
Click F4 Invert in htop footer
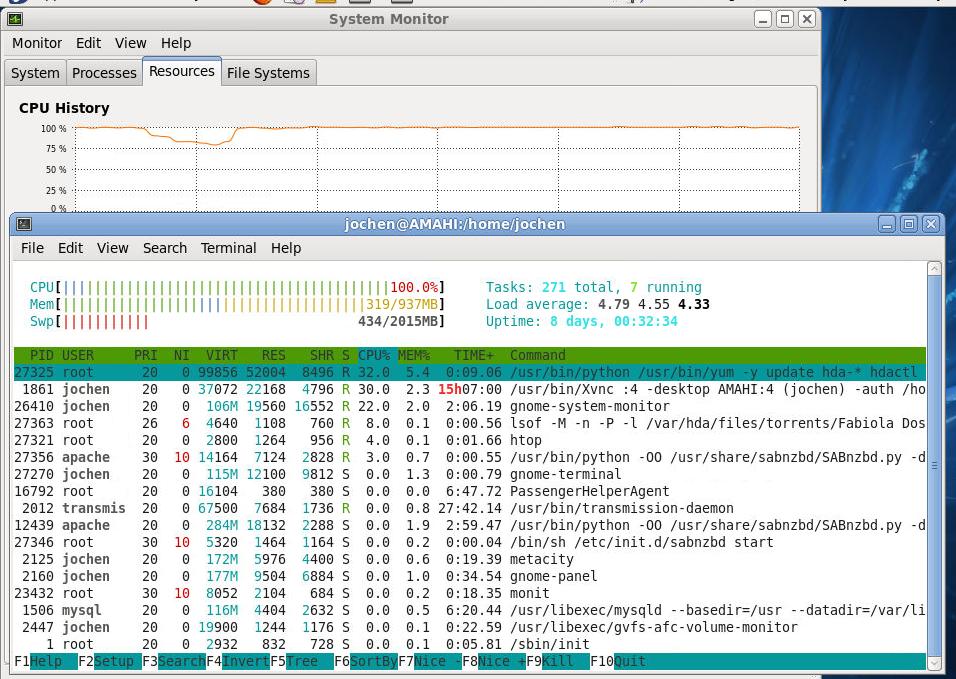(238, 661)
